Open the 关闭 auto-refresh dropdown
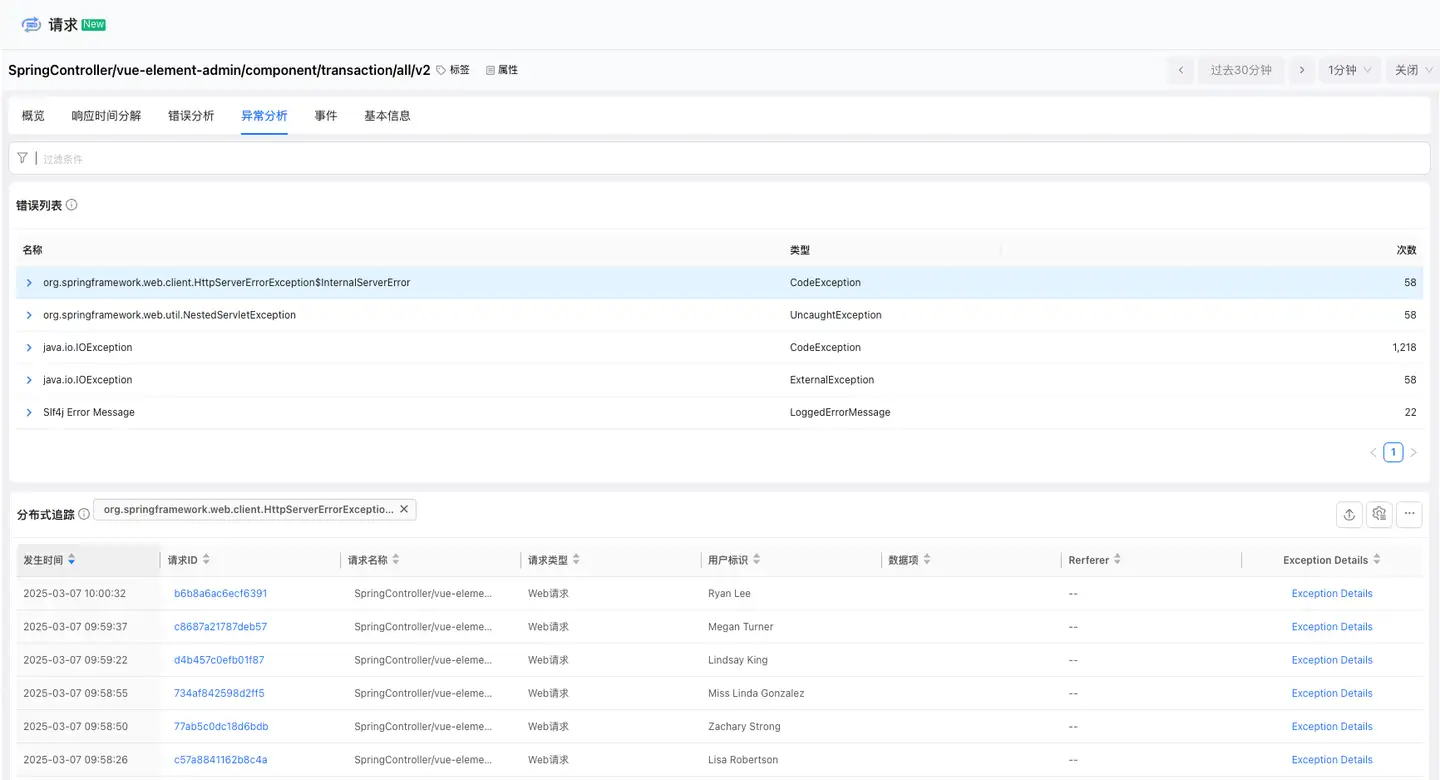The height and width of the screenshot is (780, 1440). [x=1413, y=70]
